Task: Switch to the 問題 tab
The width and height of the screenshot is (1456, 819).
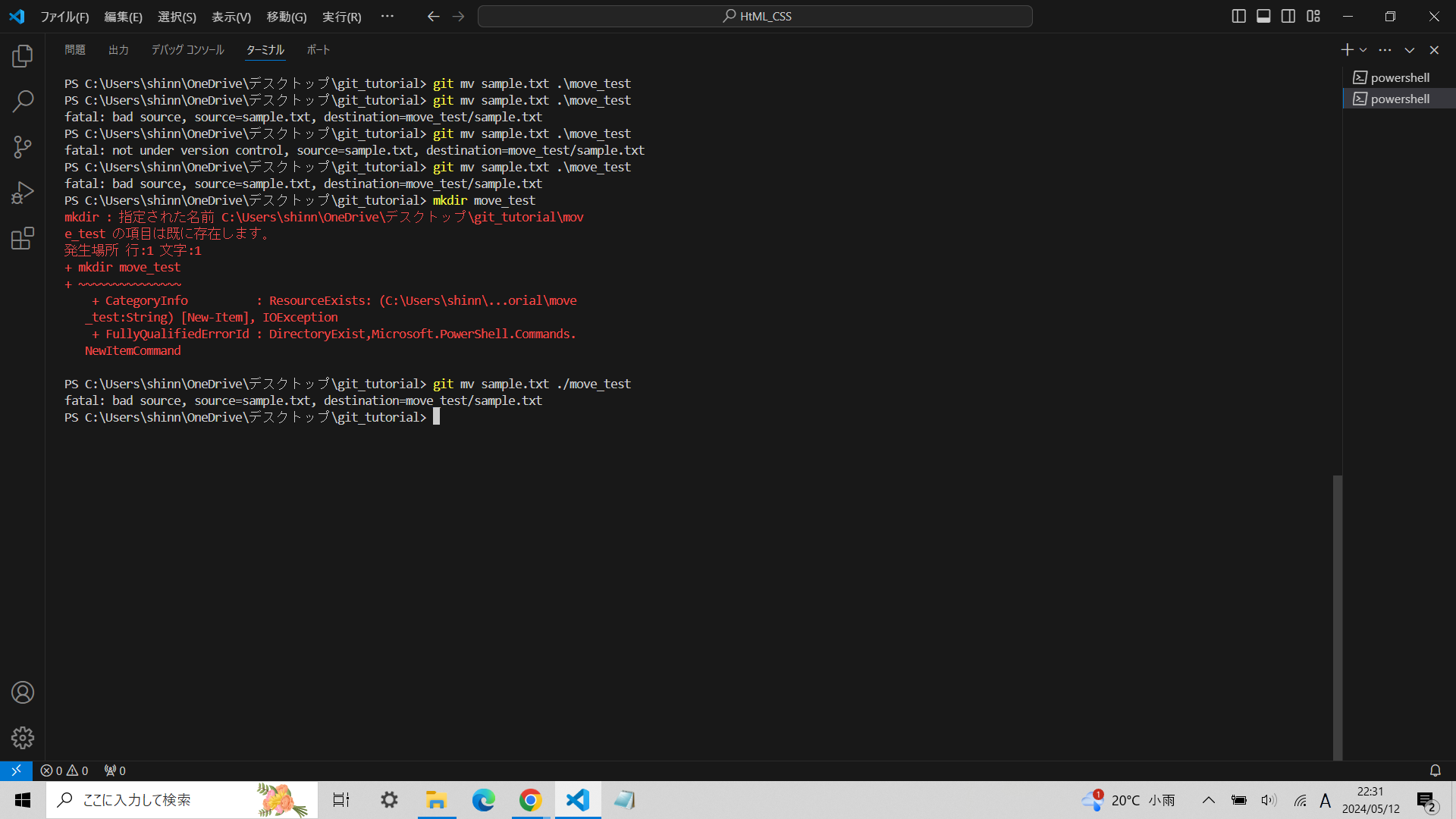Action: point(74,50)
